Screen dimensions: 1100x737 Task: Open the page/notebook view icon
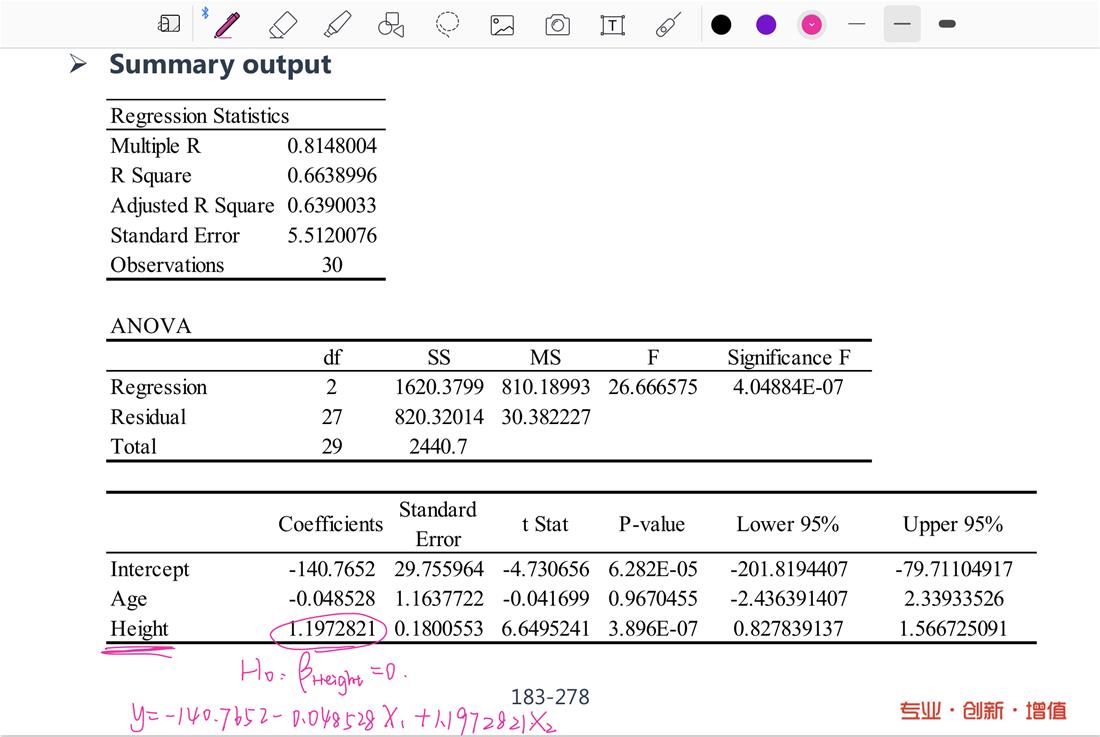(x=170, y=24)
